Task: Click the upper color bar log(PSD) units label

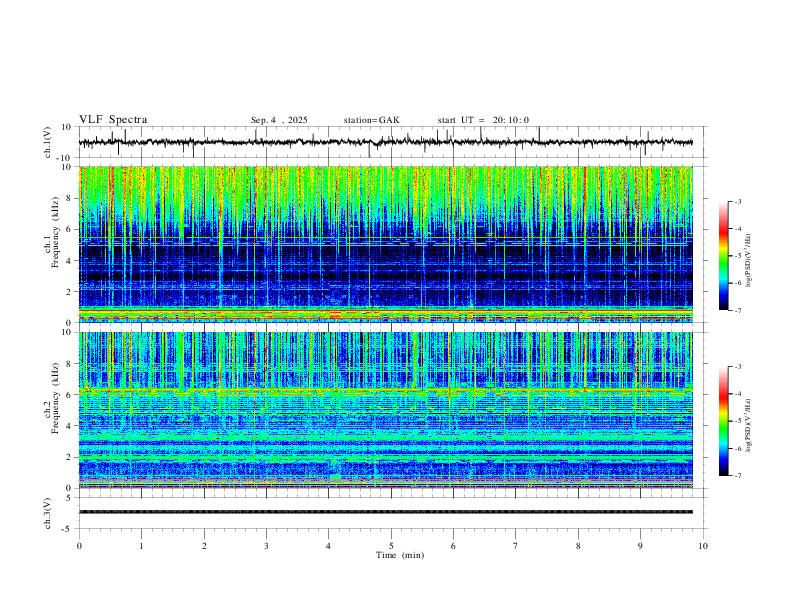Action: tap(748, 261)
